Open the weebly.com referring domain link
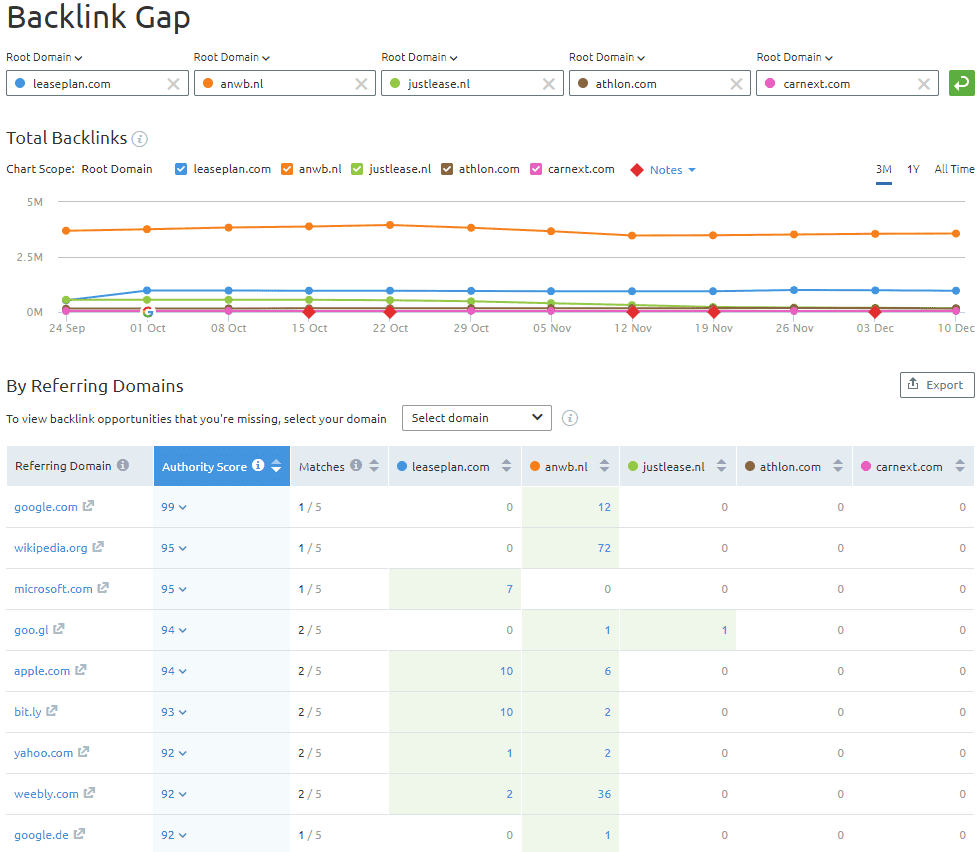This screenshot has width=979, height=852. (x=46, y=794)
